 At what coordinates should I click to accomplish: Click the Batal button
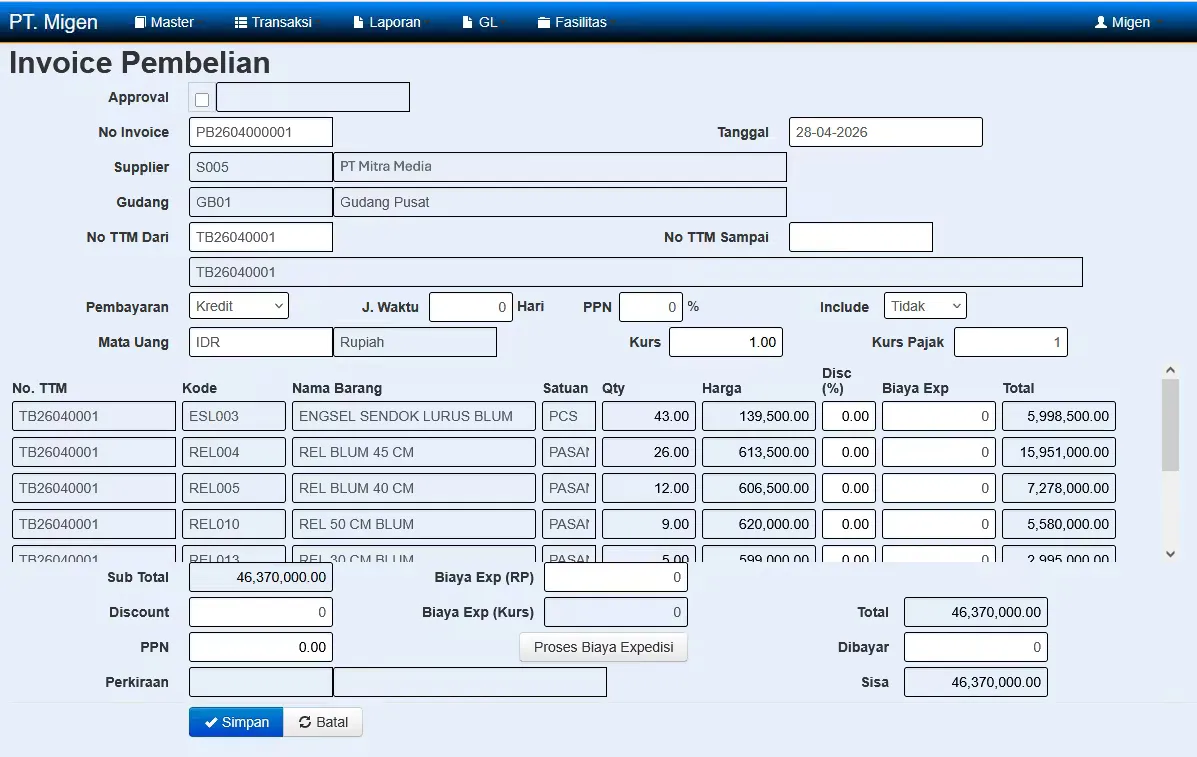pos(323,722)
